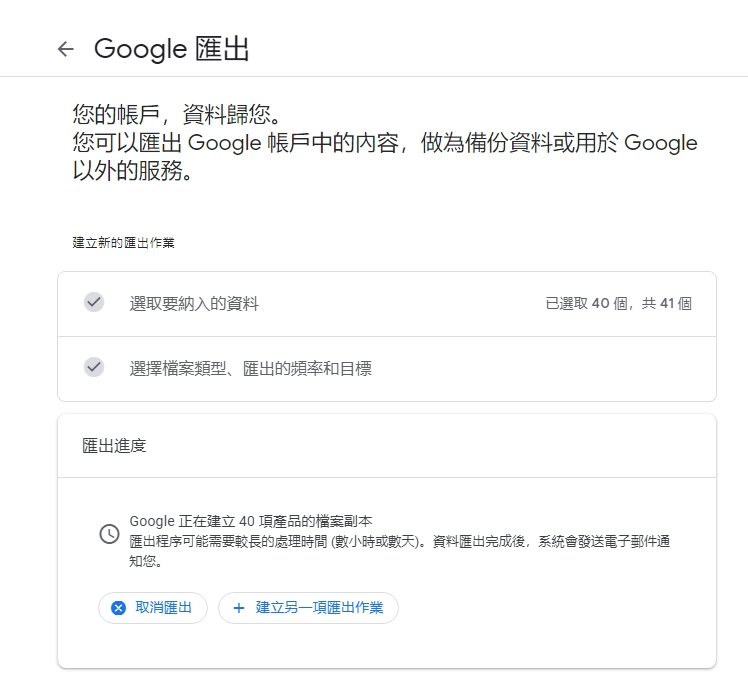Click the Google 匯出 page title

click(x=171, y=49)
